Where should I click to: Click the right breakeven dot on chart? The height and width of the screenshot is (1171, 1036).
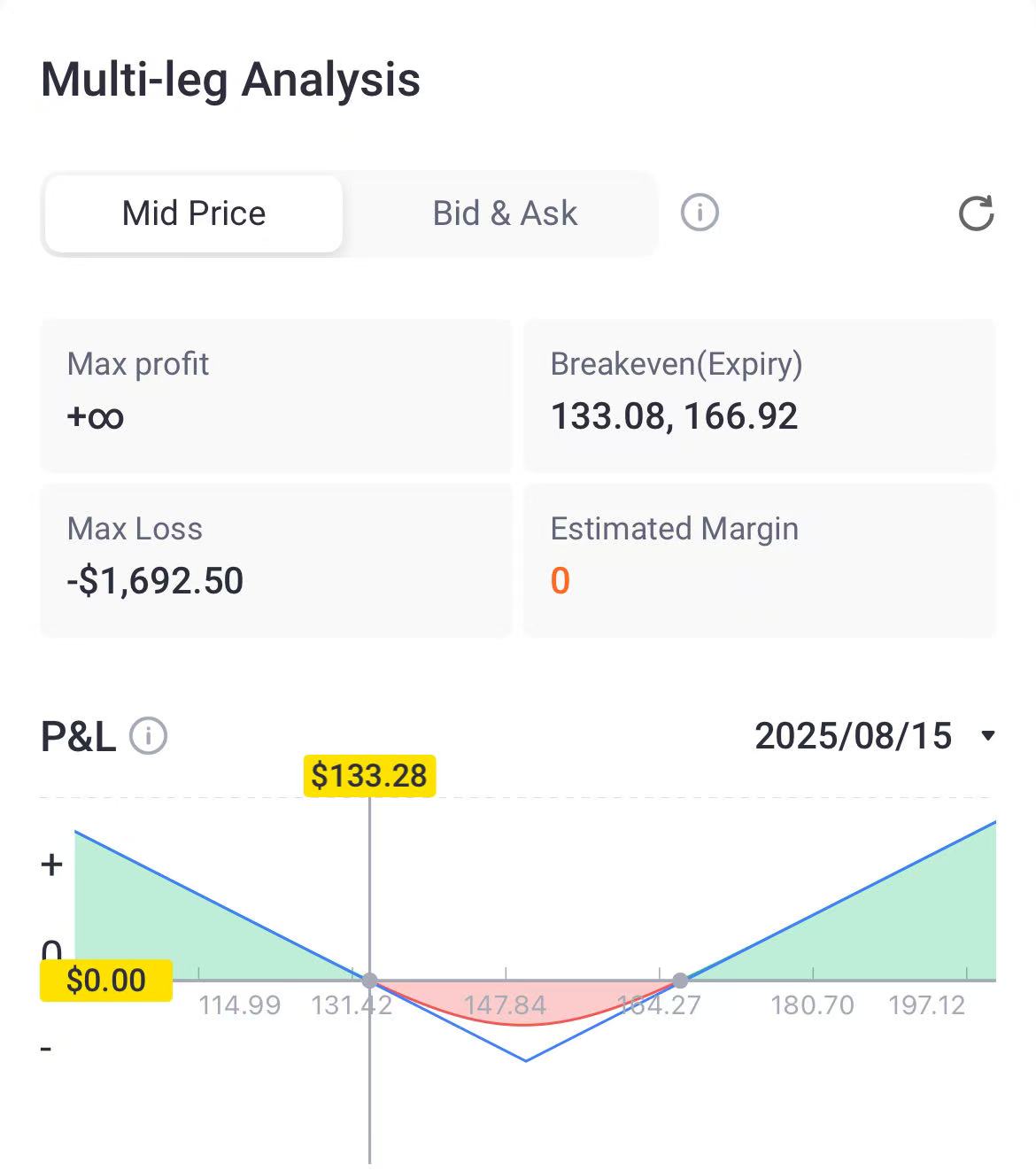tap(680, 981)
